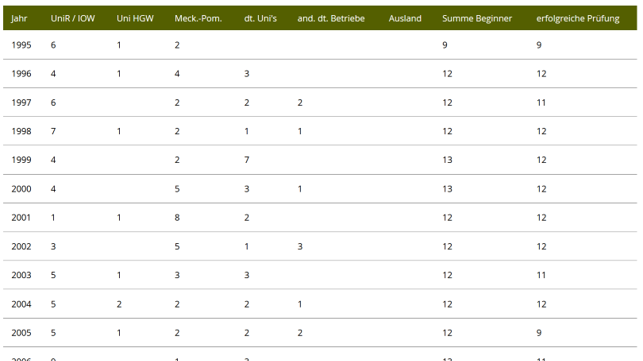Image resolution: width=643 pixels, height=361 pixels.
Task: Click the 2005 row year label
Action: click(21, 333)
